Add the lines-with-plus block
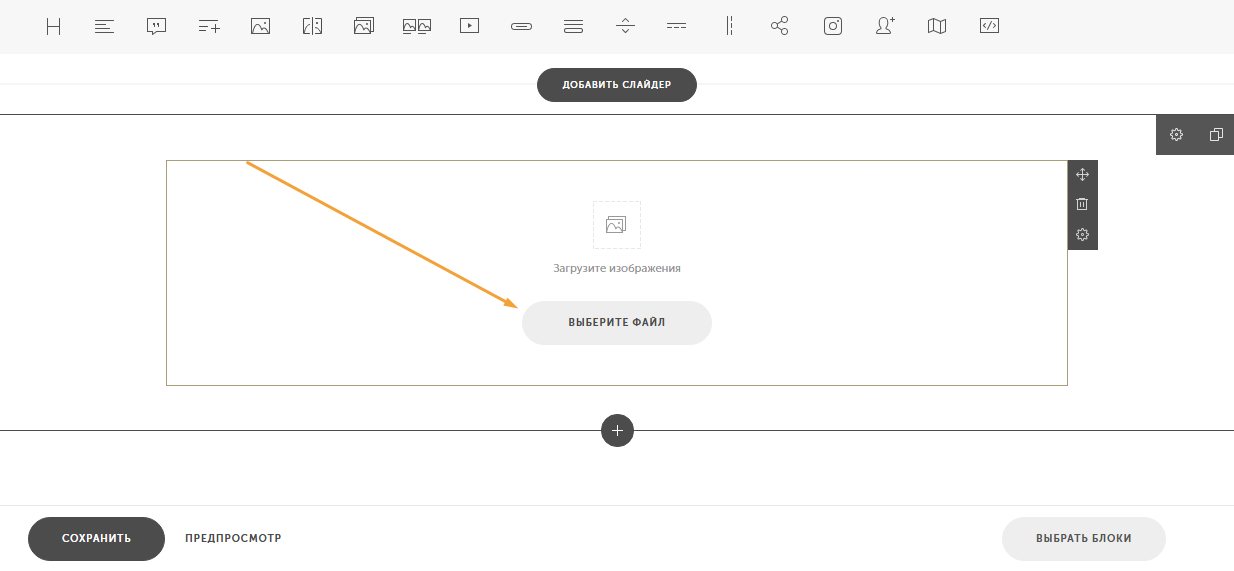 point(208,27)
